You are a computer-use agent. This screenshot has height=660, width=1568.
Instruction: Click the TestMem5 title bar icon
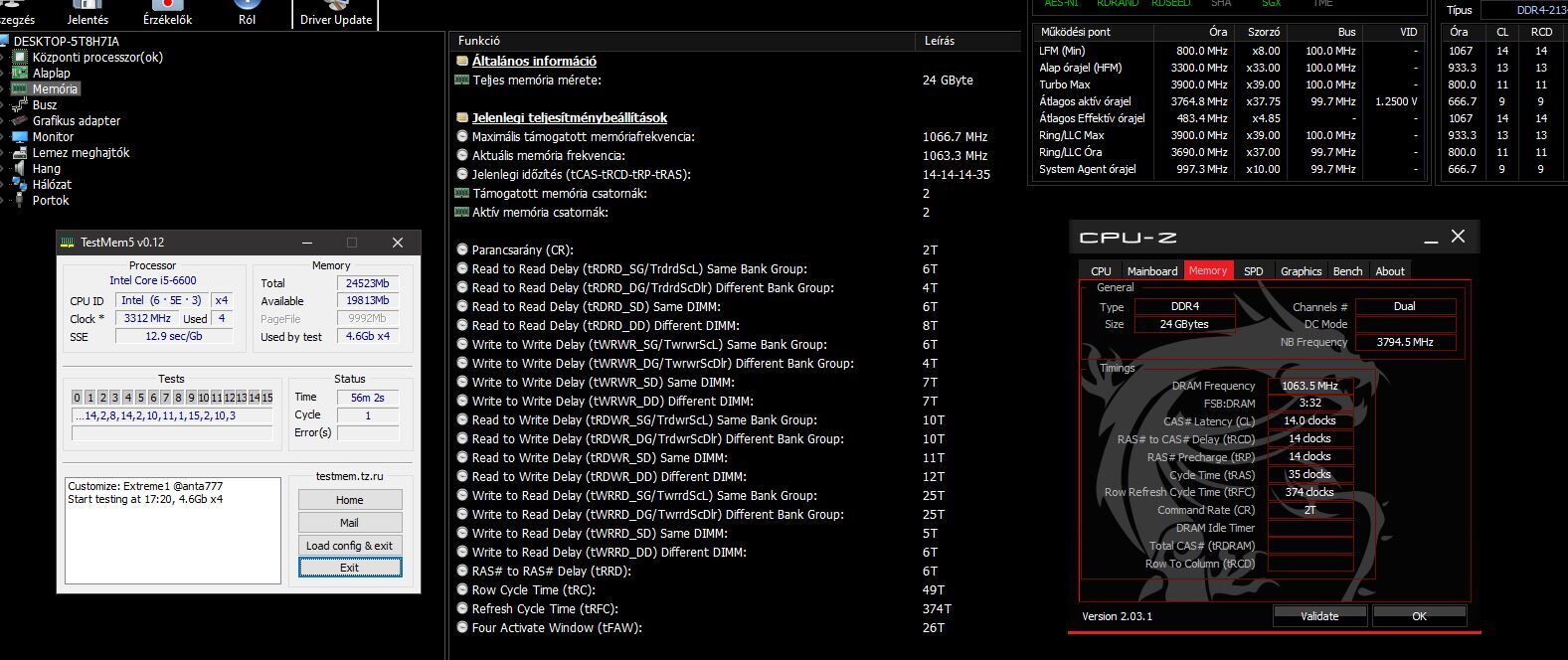(68, 243)
